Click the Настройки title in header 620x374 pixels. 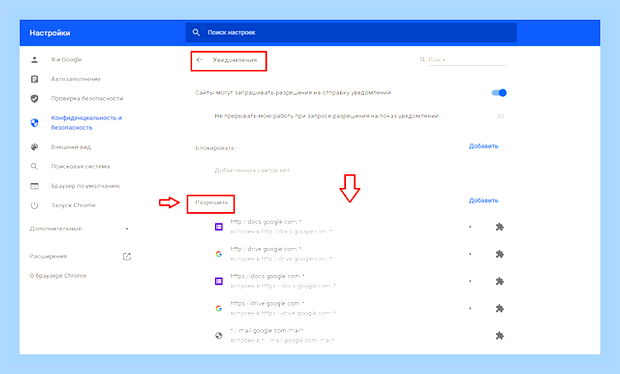pos(50,33)
